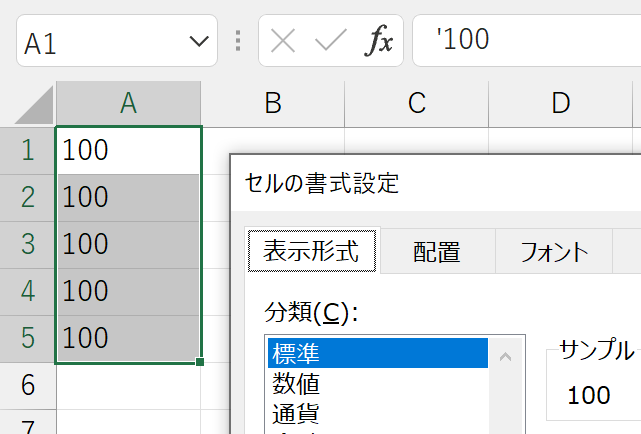Switch to the 配置 tab
Screen dimensions: 641x434
click(437, 252)
